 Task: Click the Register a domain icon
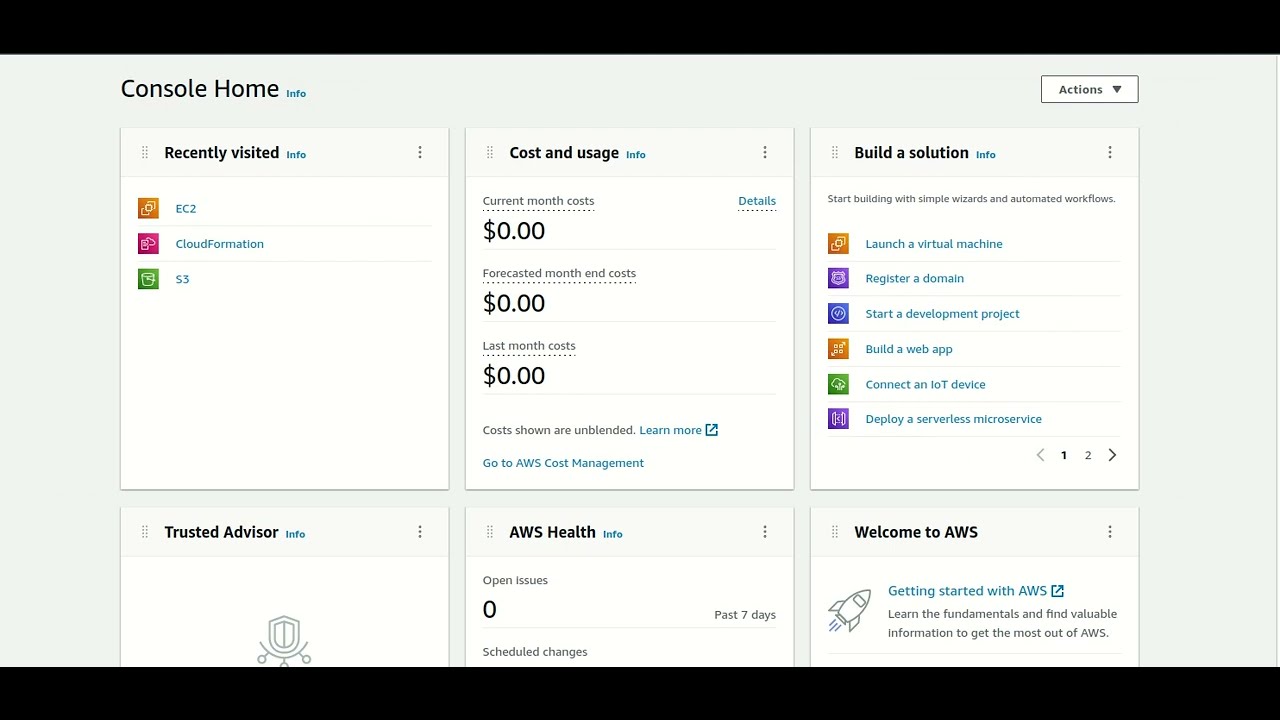838,278
